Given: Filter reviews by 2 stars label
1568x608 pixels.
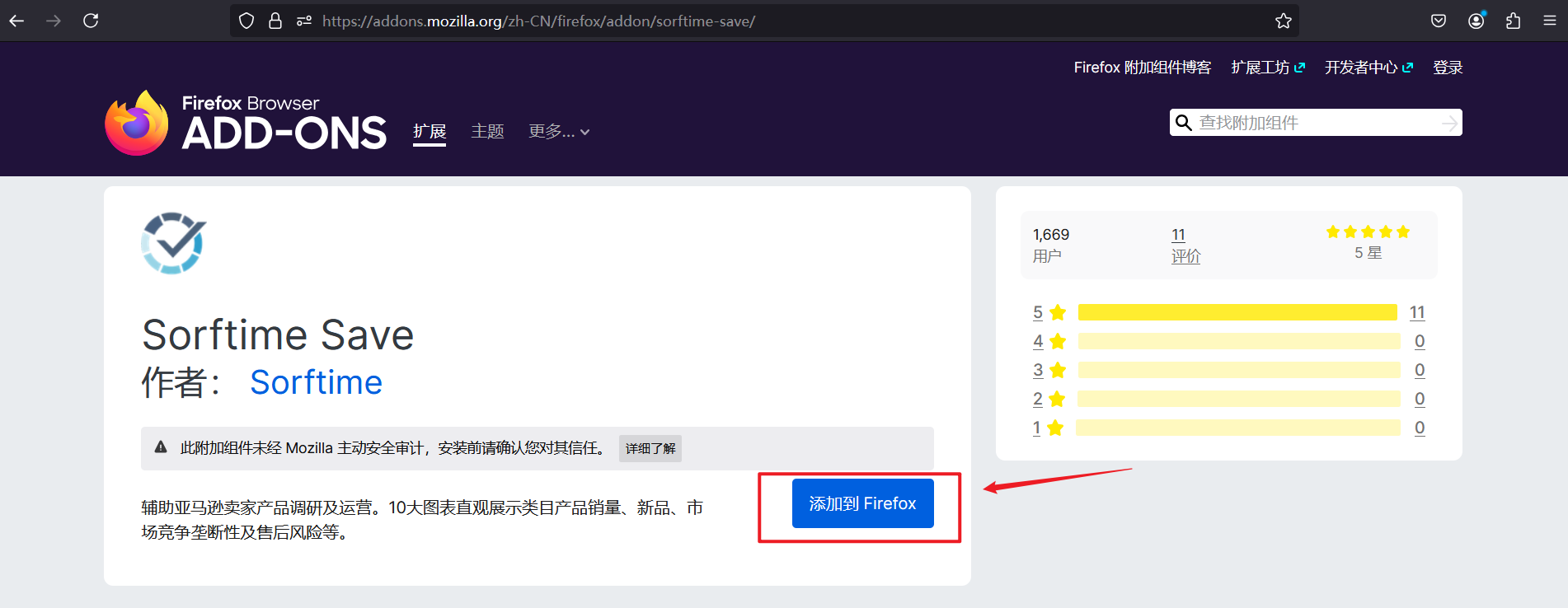Looking at the screenshot, I should [x=1049, y=399].
